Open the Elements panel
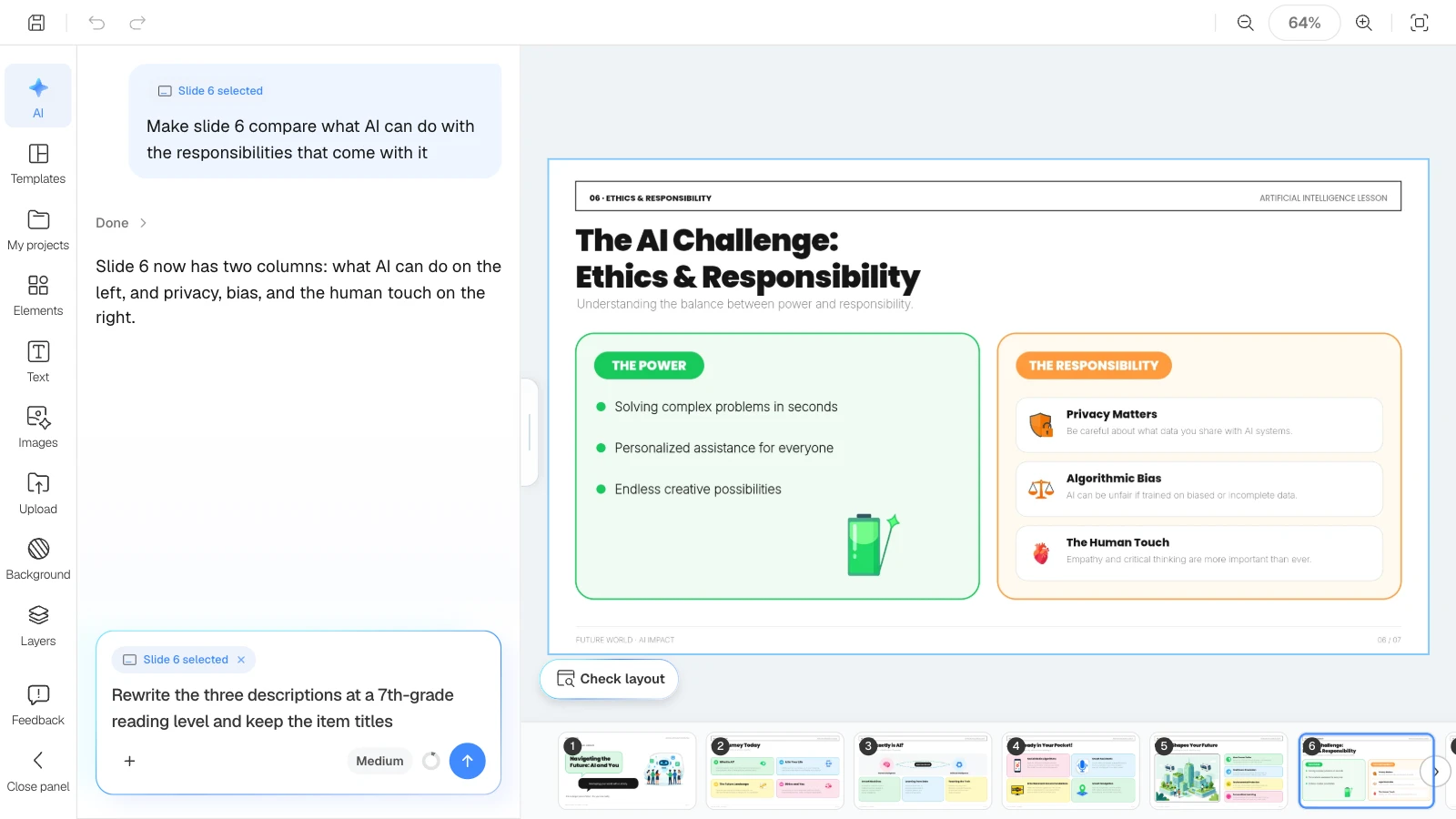Viewport: 1456px width, 819px height. coord(38,295)
